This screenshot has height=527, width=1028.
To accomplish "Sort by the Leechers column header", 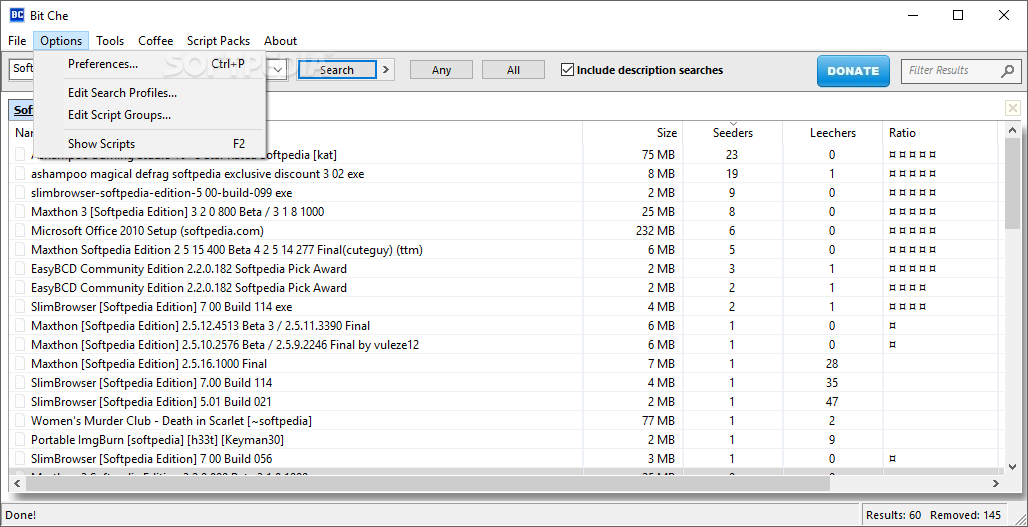I will (833, 133).
